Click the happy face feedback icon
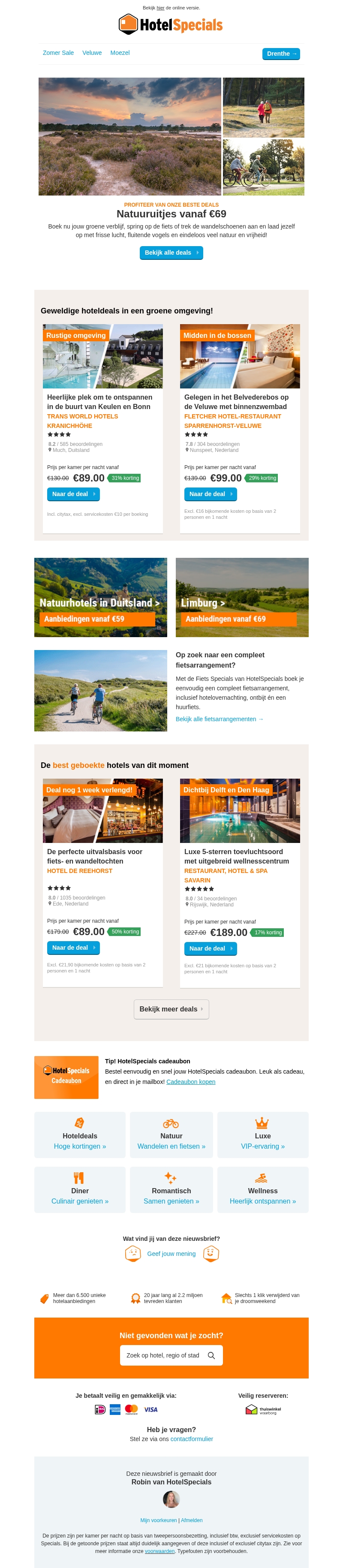 [x=211, y=1253]
